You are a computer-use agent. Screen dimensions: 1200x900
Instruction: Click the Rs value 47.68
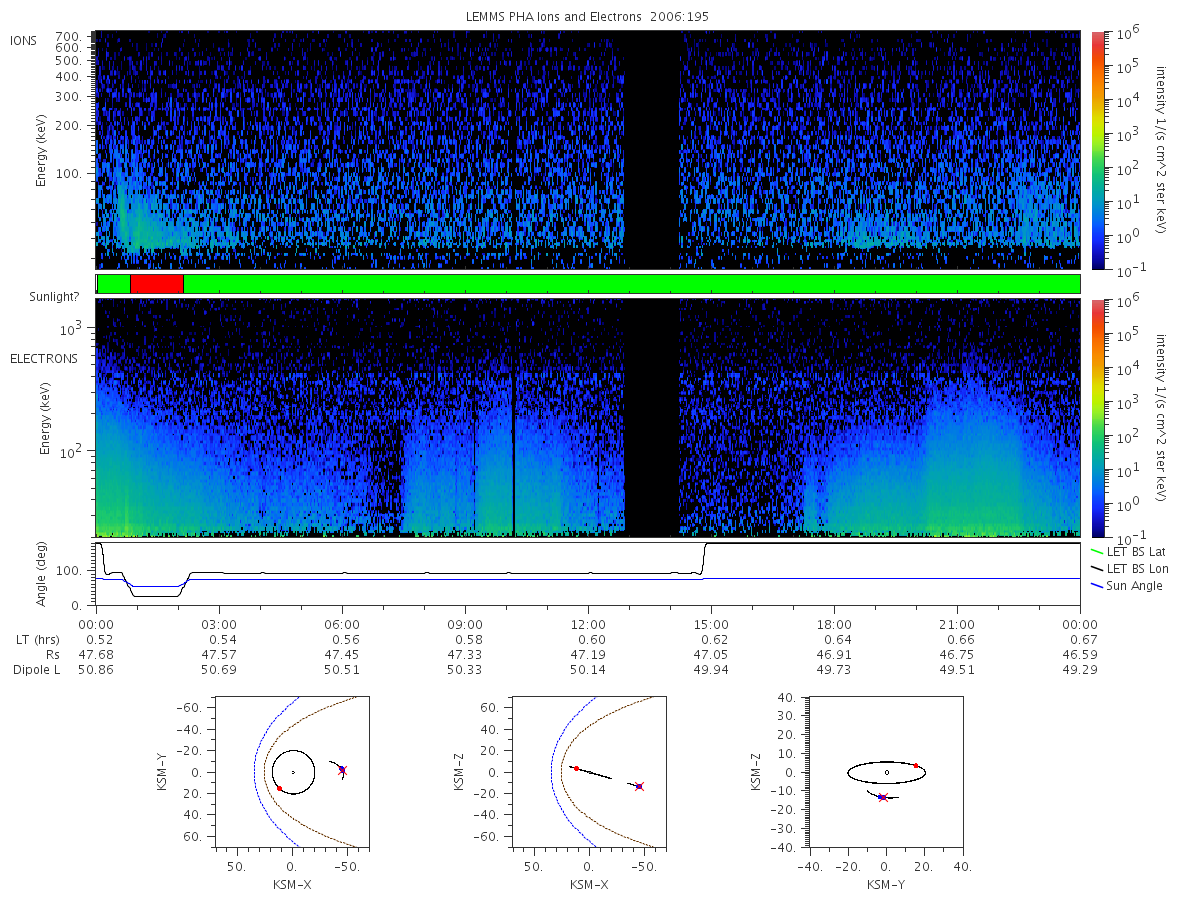(x=96, y=655)
